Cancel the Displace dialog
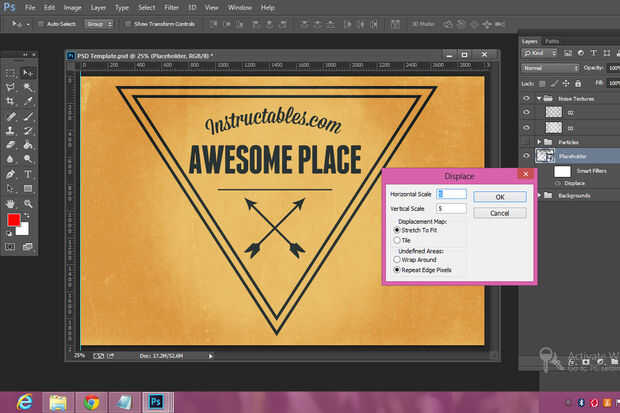Image resolution: width=620 pixels, height=413 pixels. 499,213
